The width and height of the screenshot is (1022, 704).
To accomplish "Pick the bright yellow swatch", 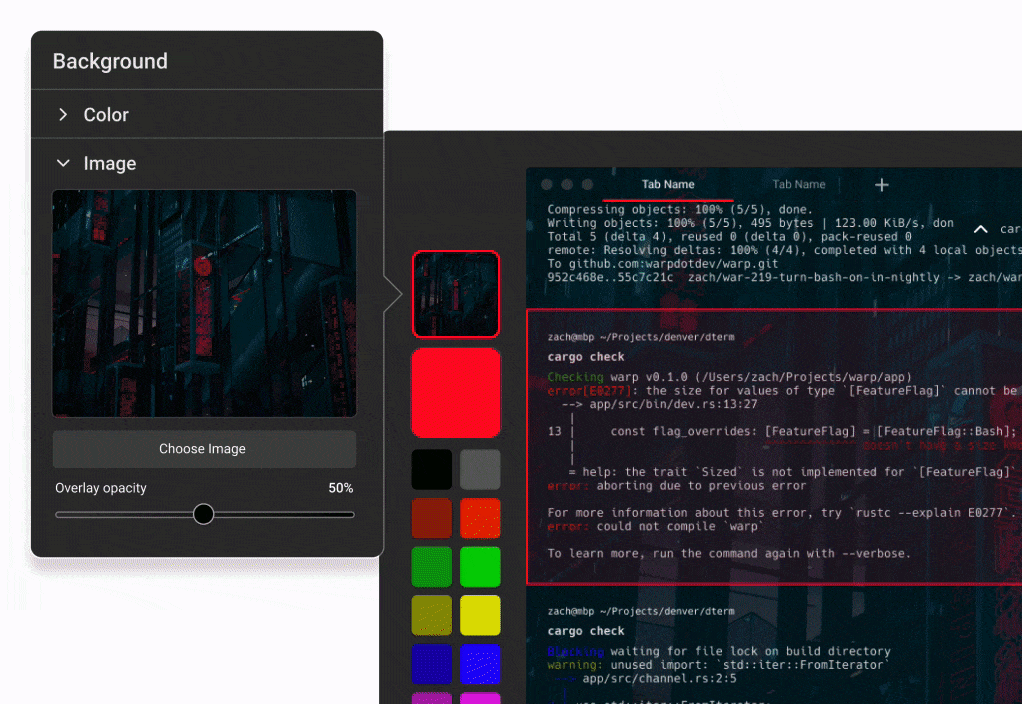I will [480, 615].
